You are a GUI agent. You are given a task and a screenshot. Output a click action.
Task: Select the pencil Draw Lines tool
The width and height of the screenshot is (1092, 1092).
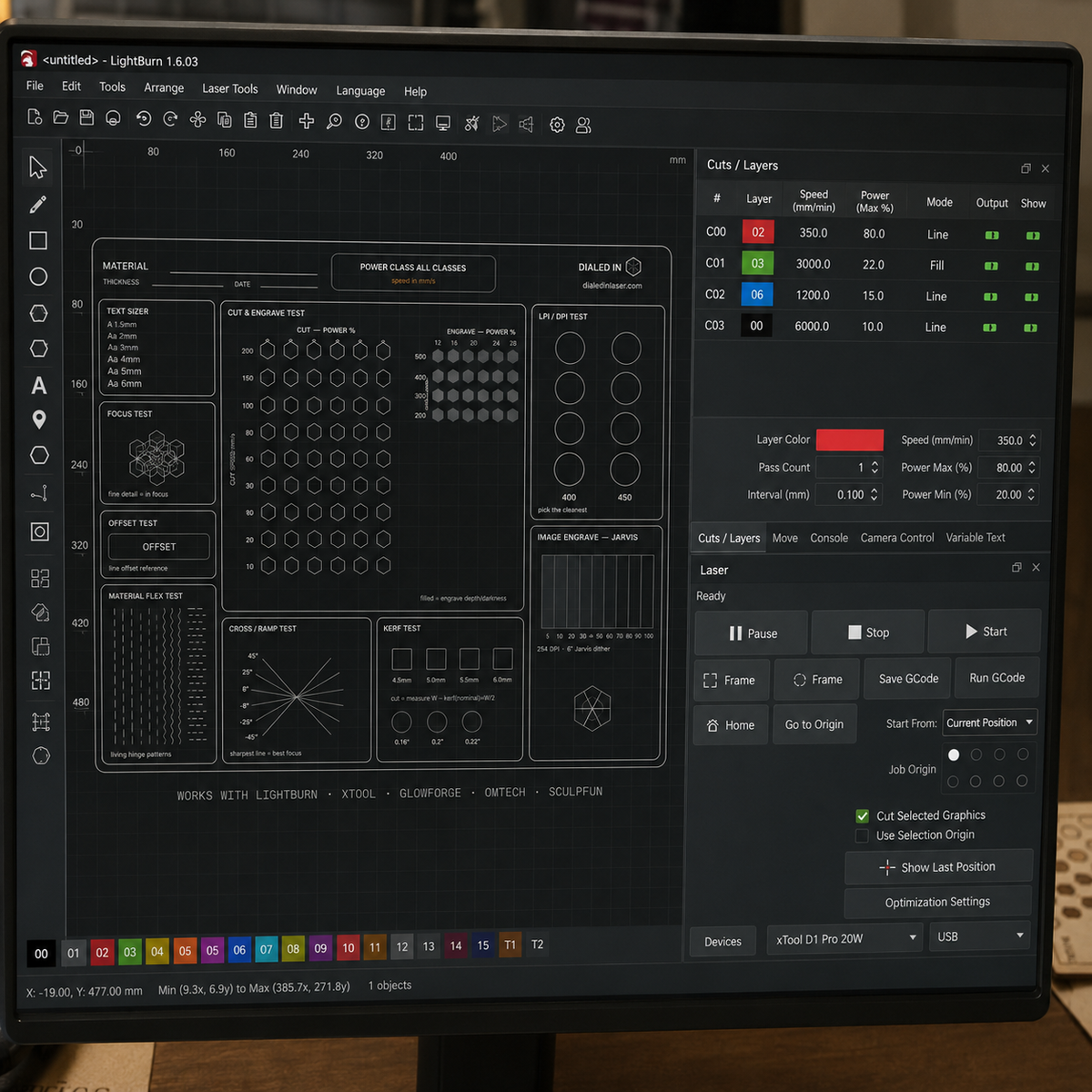point(38,205)
